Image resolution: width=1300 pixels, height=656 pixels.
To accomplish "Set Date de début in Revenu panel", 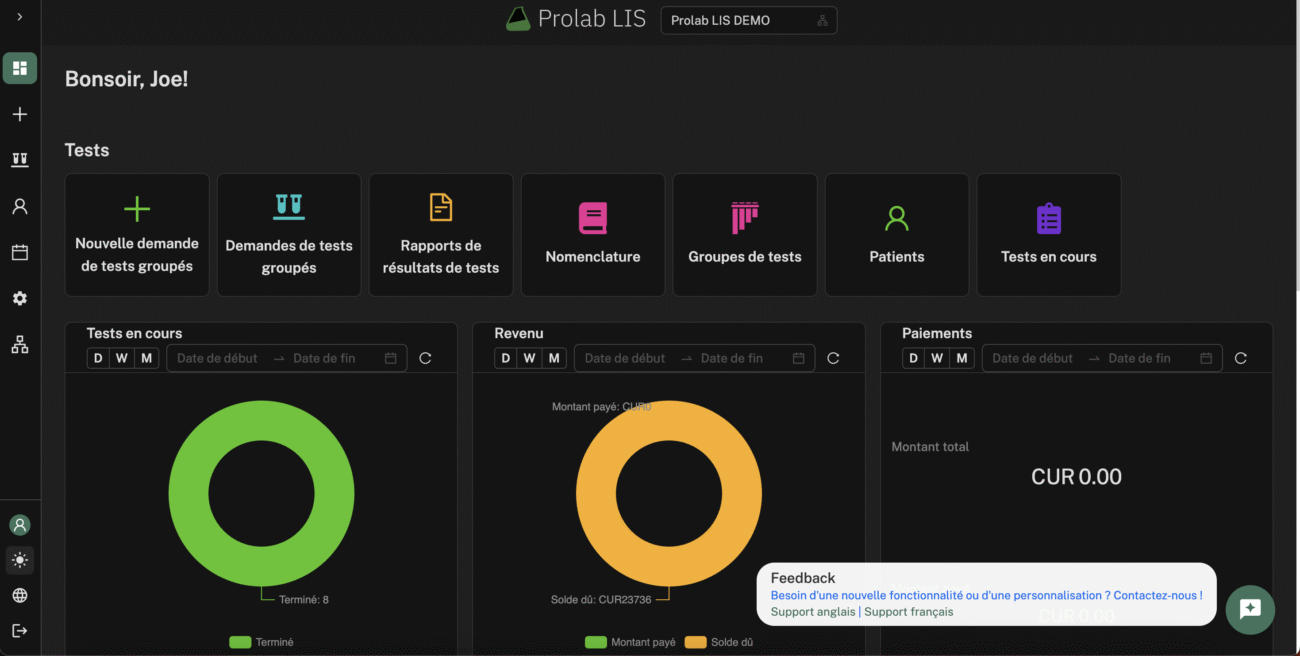I will tap(625, 358).
